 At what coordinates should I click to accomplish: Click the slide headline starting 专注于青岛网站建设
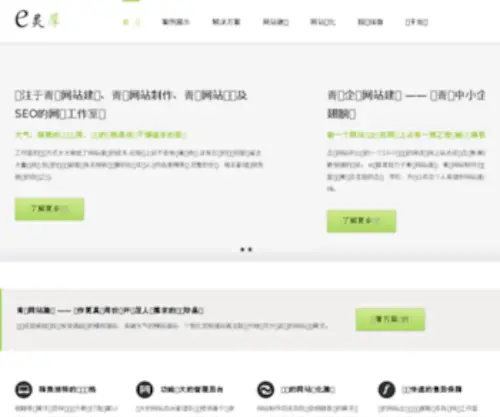(131, 105)
